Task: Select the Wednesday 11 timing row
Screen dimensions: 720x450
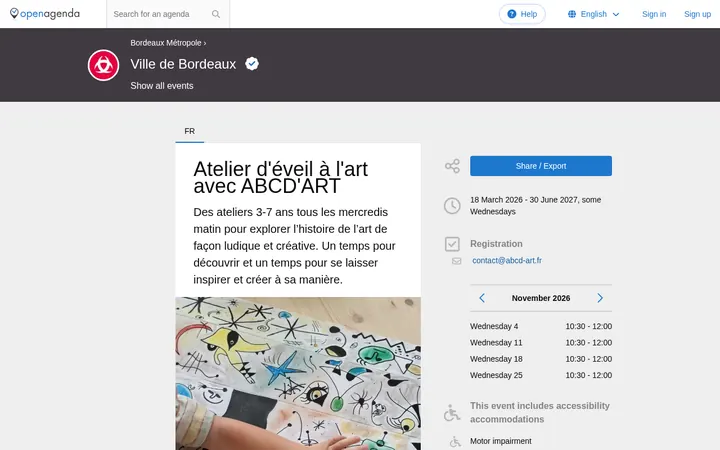Action: (x=541, y=343)
